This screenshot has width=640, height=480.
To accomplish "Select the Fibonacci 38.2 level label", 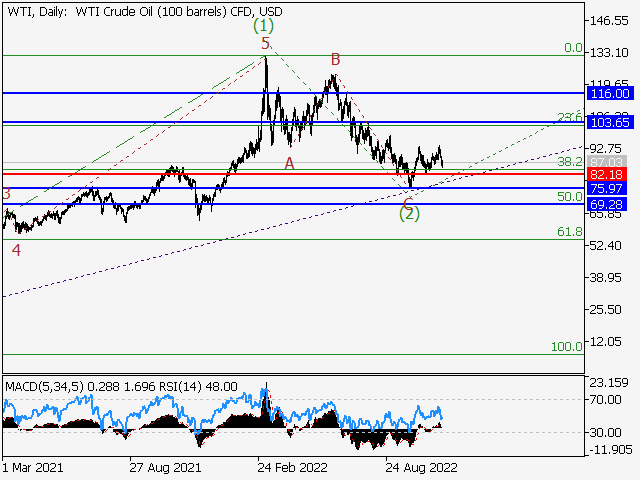I will 570,162.
